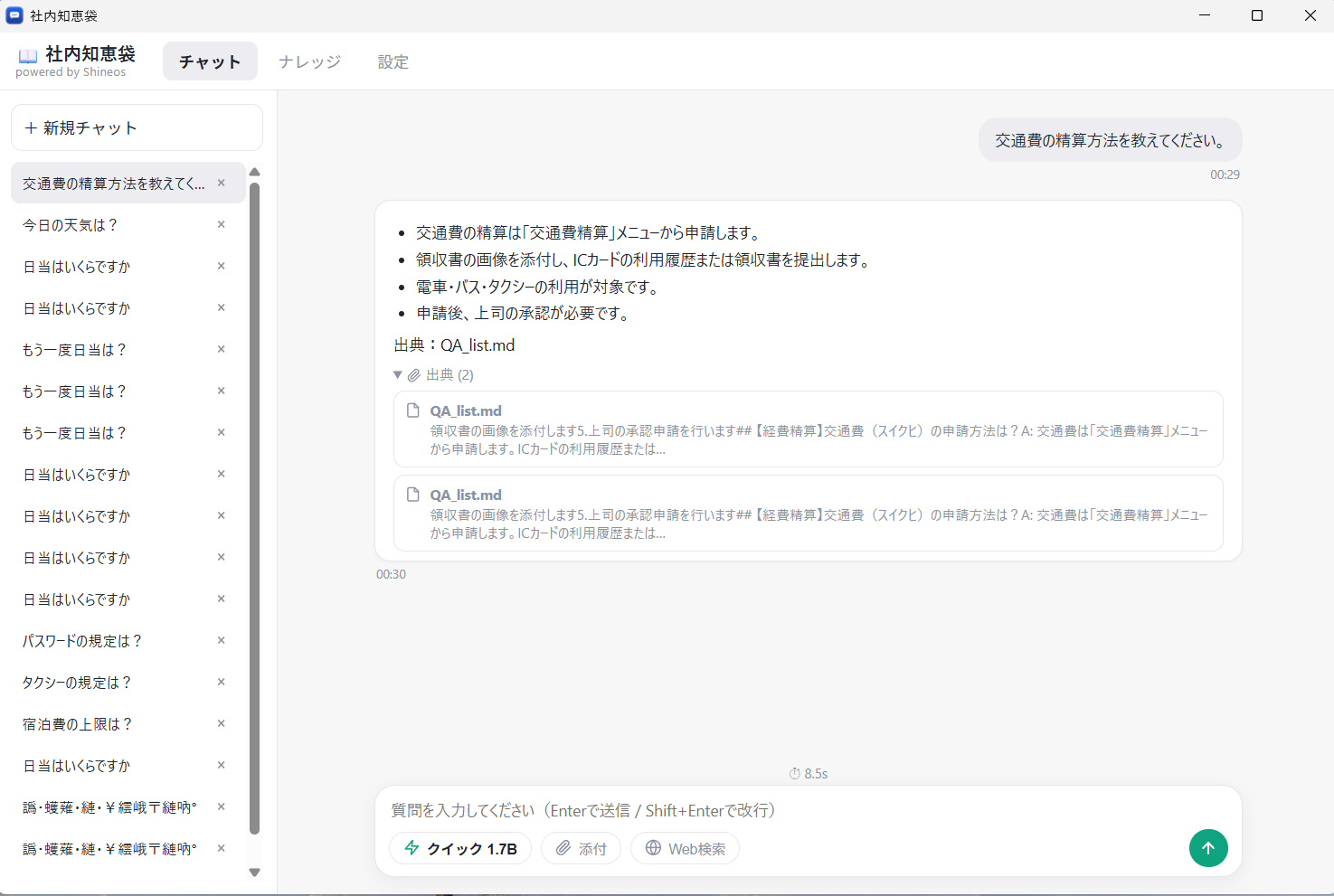Open the タクシーの規定は？ conversation
The height and width of the screenshot is (896, 1334).
pos(128,682)
